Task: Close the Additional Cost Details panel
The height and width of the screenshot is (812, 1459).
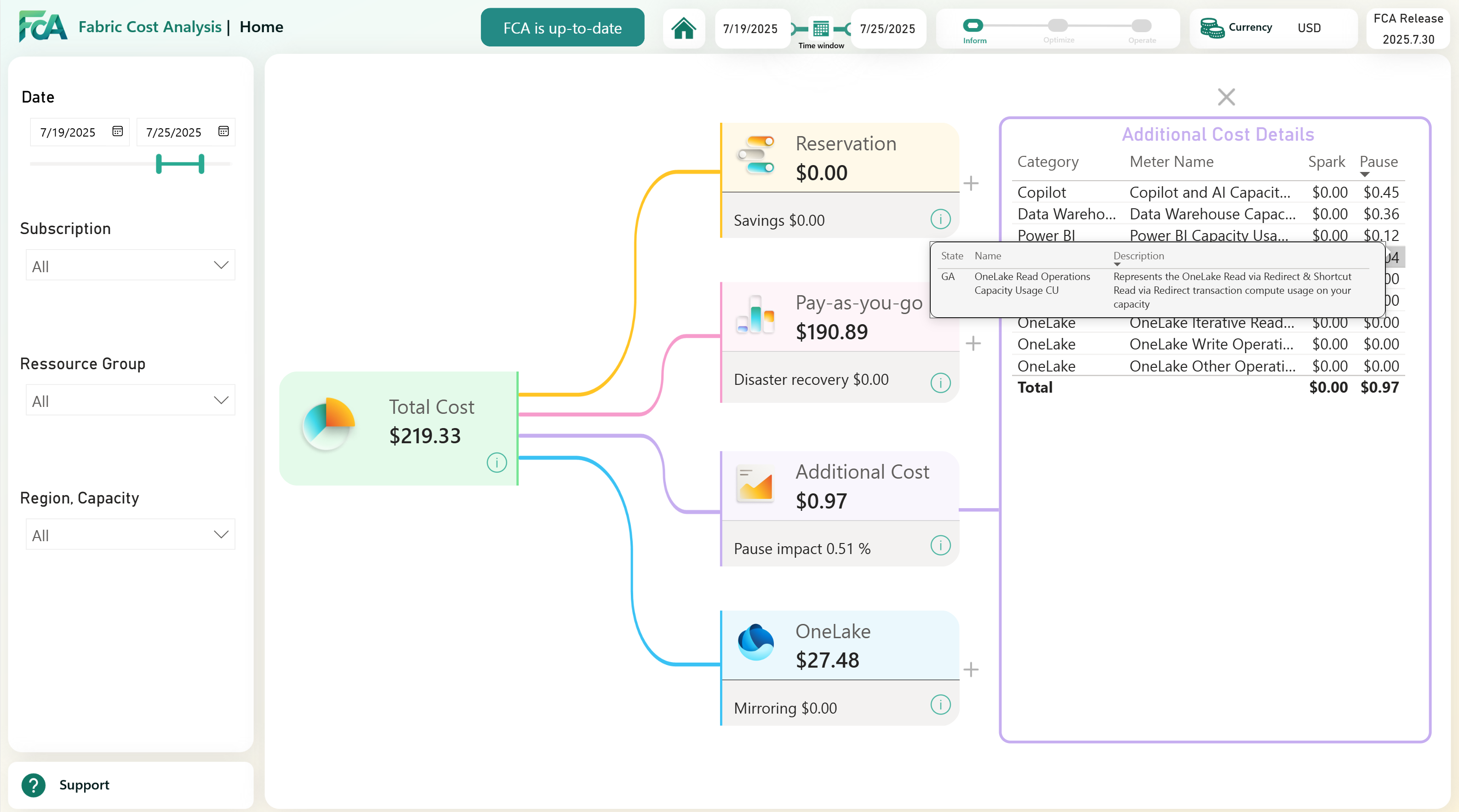Action: point(1226,97)
